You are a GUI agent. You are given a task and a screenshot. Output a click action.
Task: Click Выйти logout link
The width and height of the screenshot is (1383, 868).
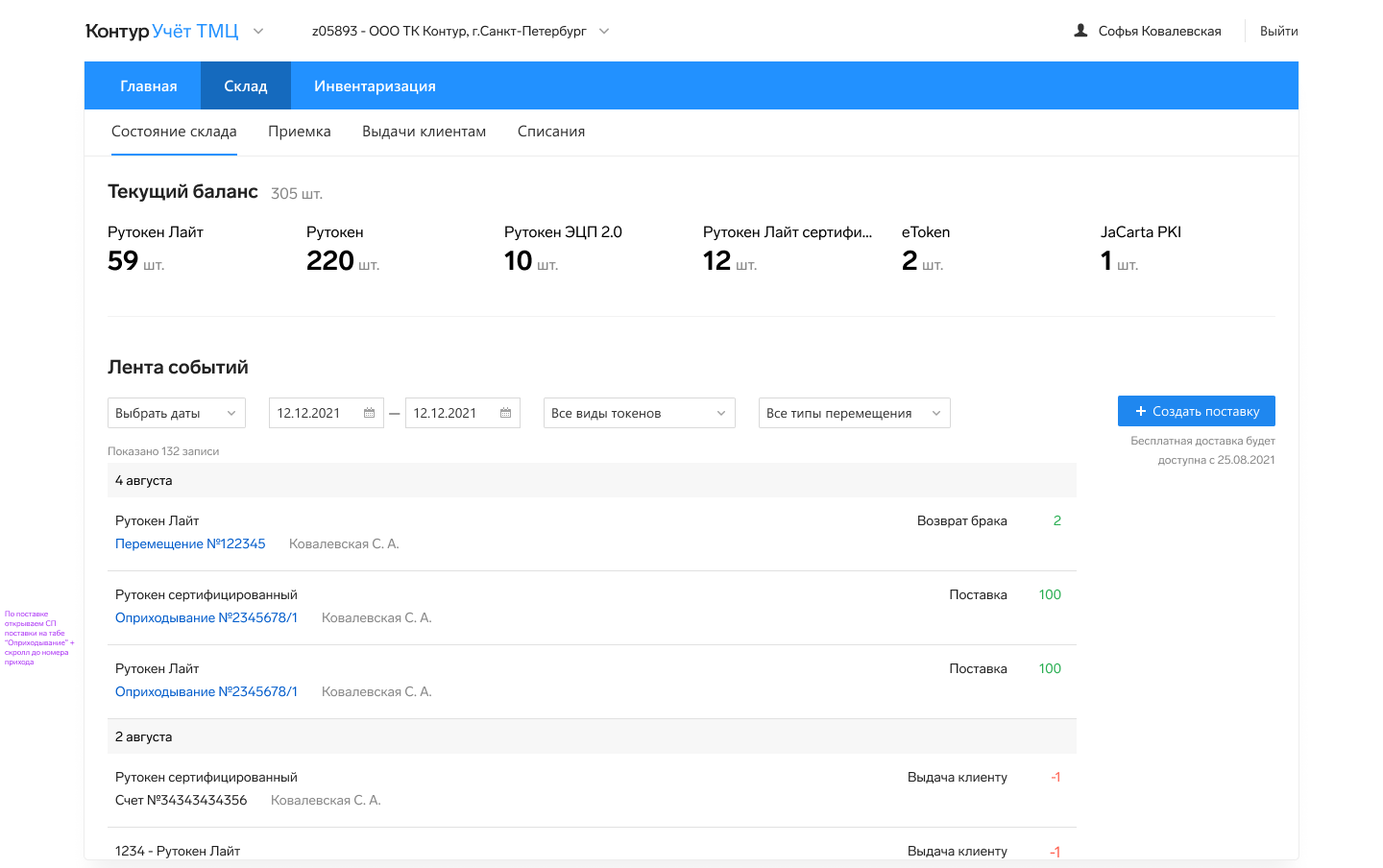[1279, 31]
